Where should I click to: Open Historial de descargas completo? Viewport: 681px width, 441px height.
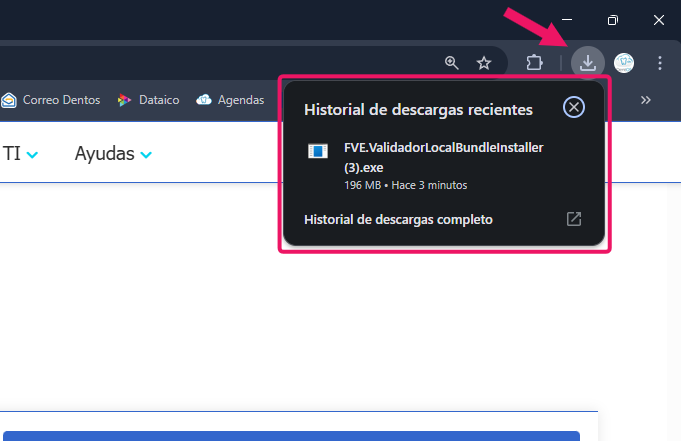point(444,219)
